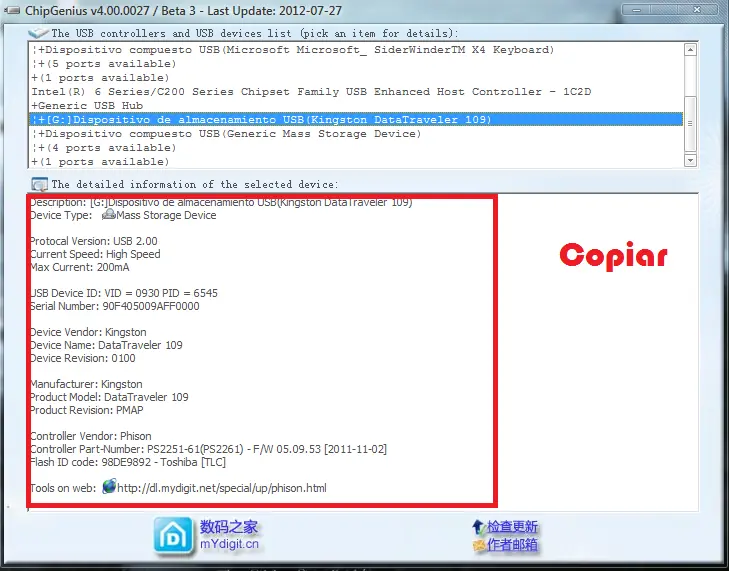Select the Generic USB Hub row
Image resolution: width=729 pixels, height=571 pixels.
(x=356, y=106)
